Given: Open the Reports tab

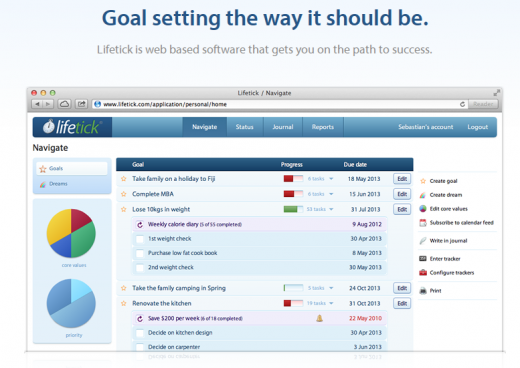Looking at the screenshot, I should point(323,127).
